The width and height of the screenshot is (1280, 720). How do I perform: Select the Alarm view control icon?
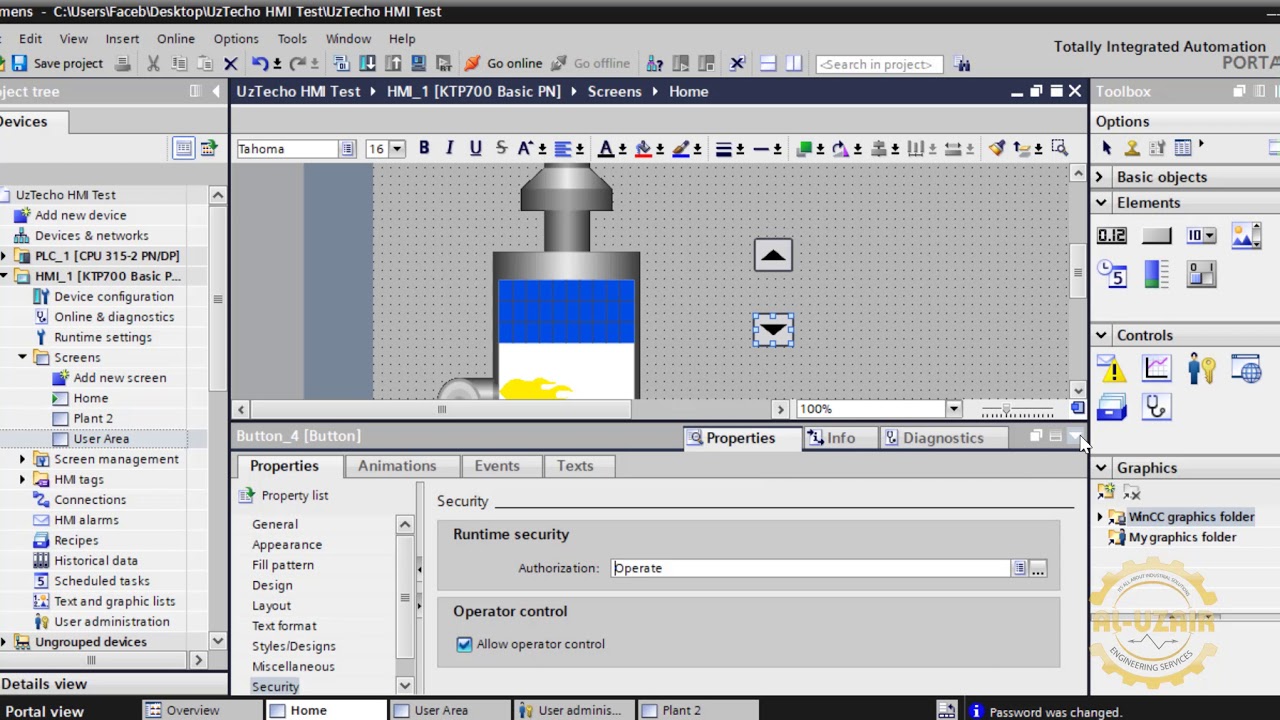1112,370
